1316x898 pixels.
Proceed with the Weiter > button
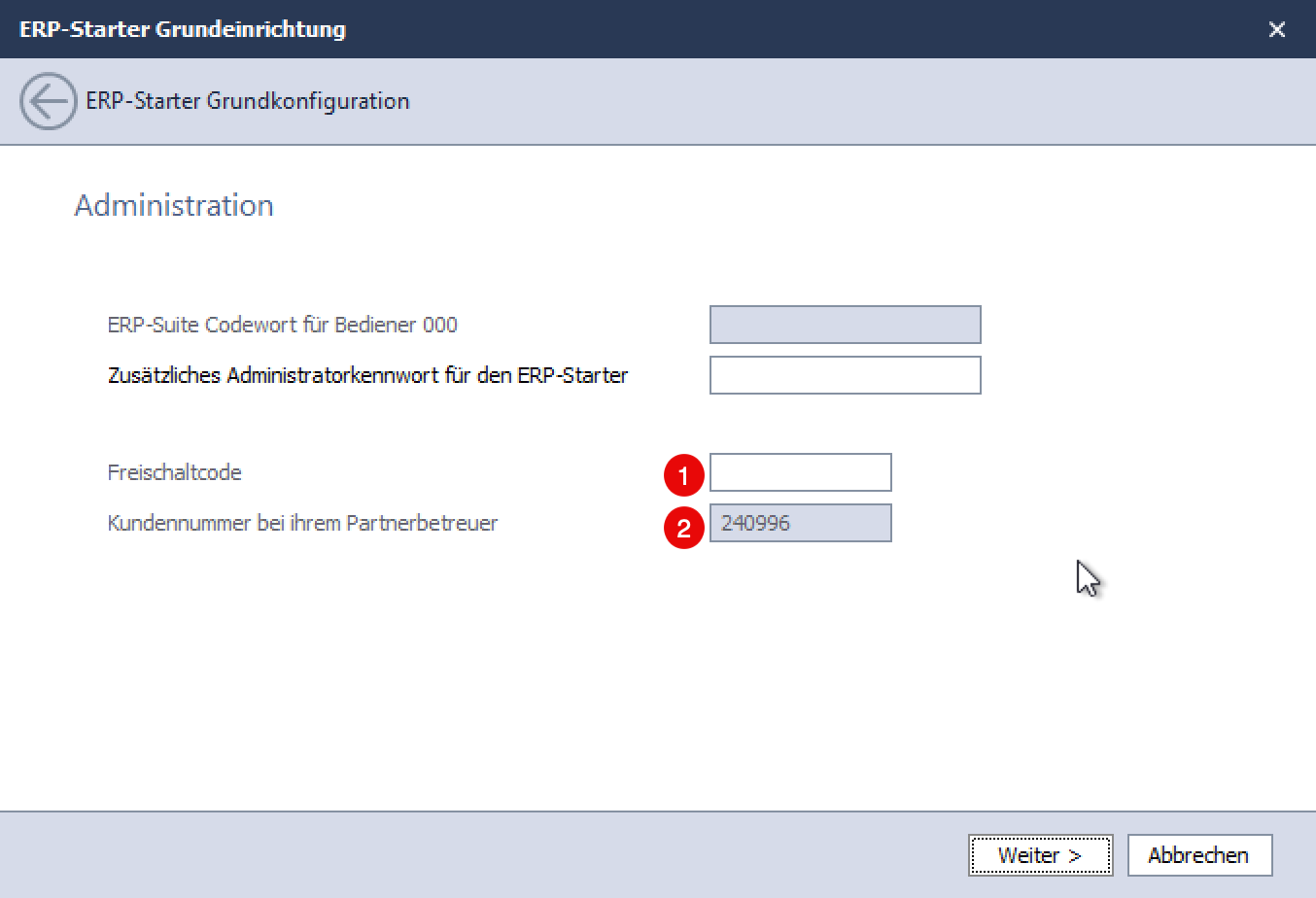click(1040, 855)
